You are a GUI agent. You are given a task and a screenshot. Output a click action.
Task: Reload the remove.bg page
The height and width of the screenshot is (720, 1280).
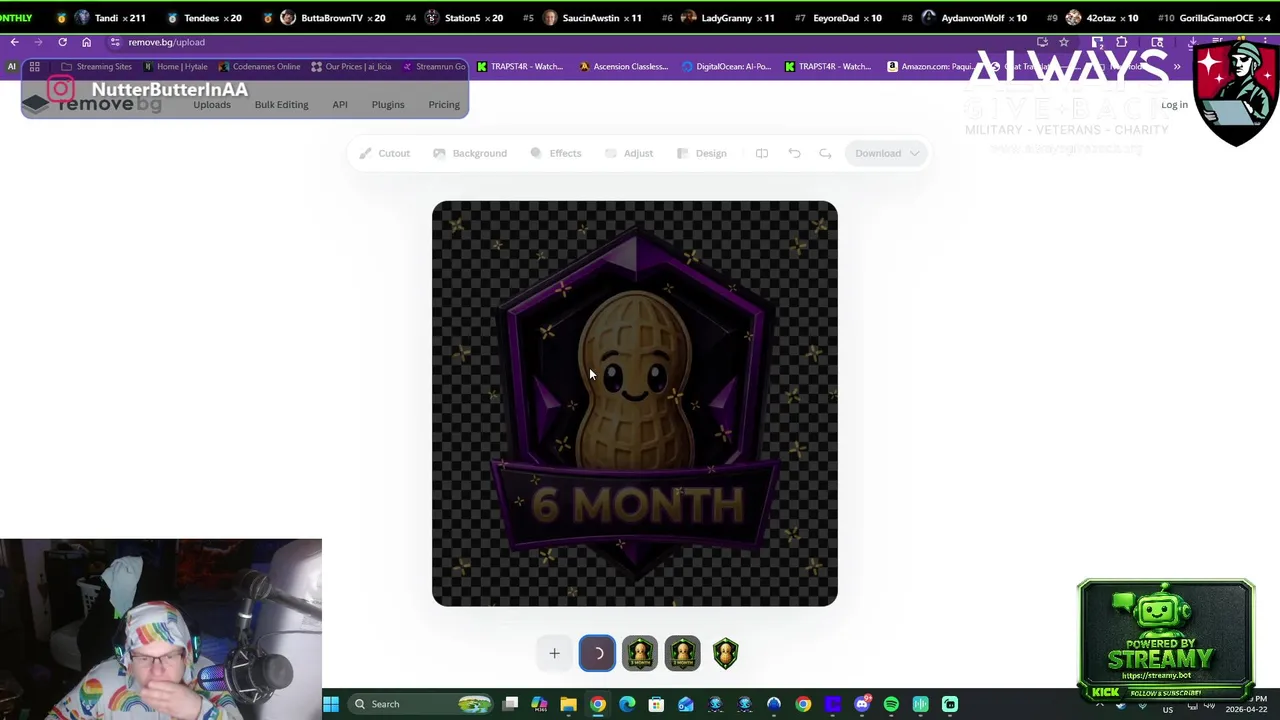pos(62,42)
